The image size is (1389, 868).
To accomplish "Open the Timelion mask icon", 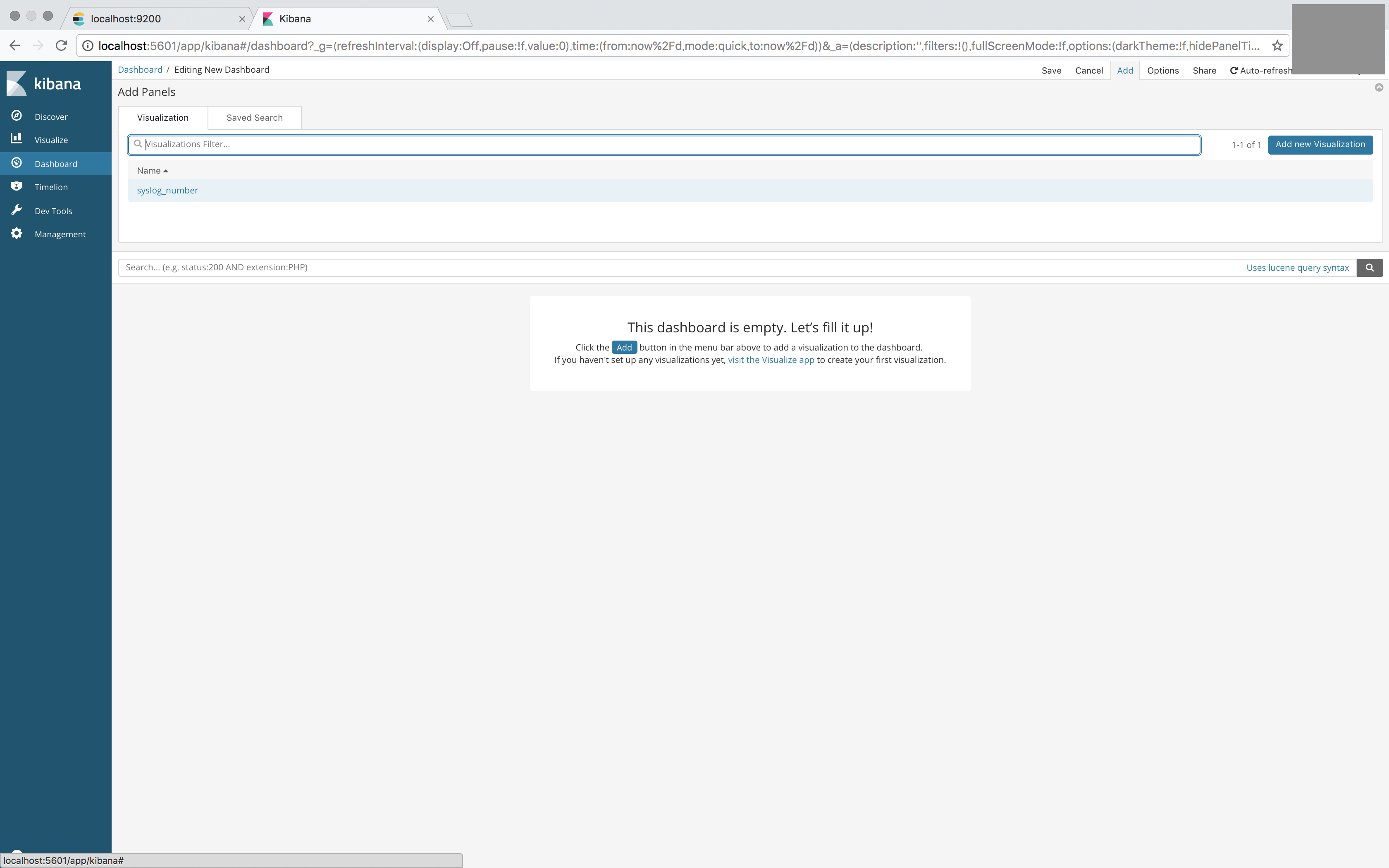I will click(17, 186).
